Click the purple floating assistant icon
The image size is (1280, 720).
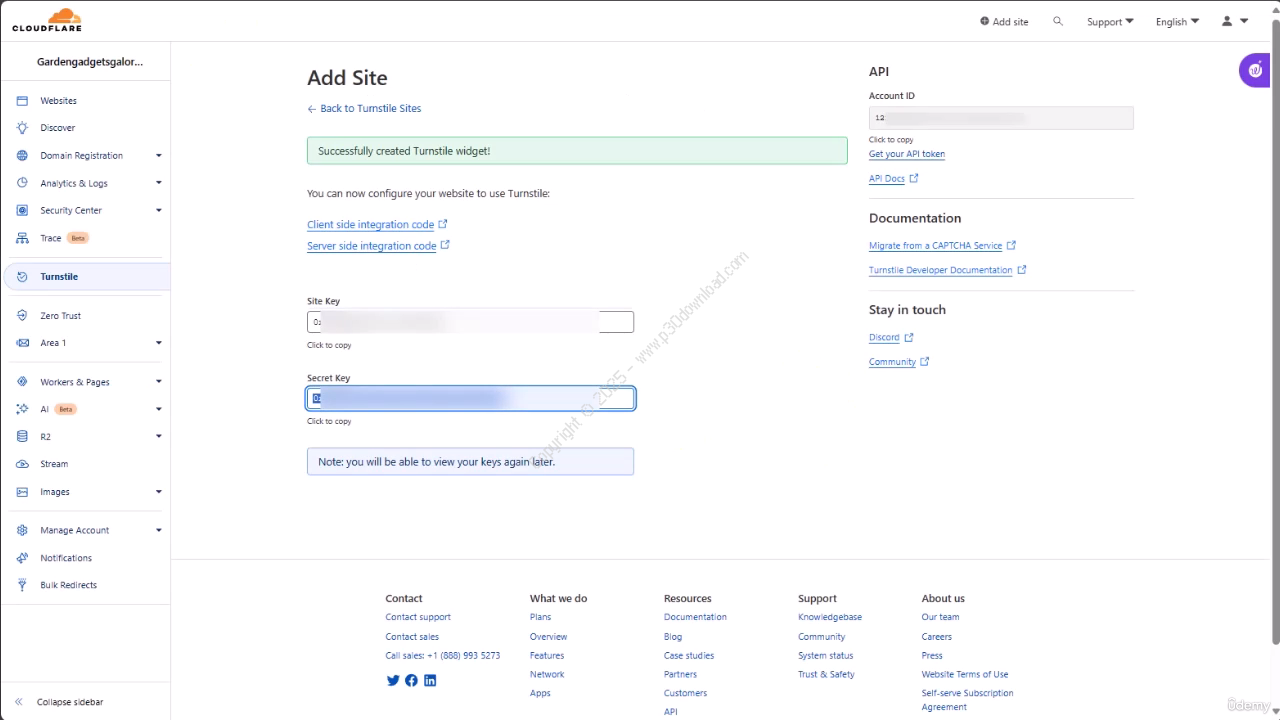click(x=1256, y=71)
